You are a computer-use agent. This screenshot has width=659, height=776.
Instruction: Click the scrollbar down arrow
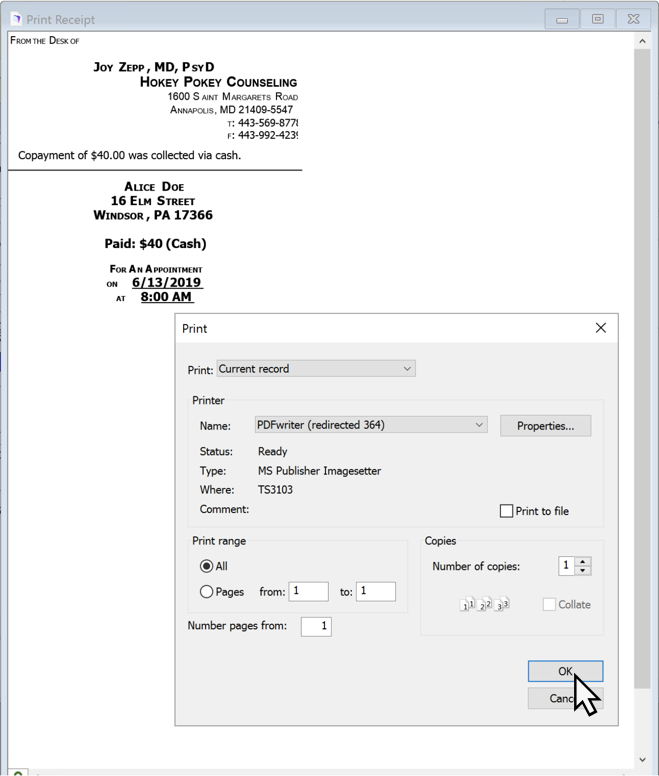[643, 760]
